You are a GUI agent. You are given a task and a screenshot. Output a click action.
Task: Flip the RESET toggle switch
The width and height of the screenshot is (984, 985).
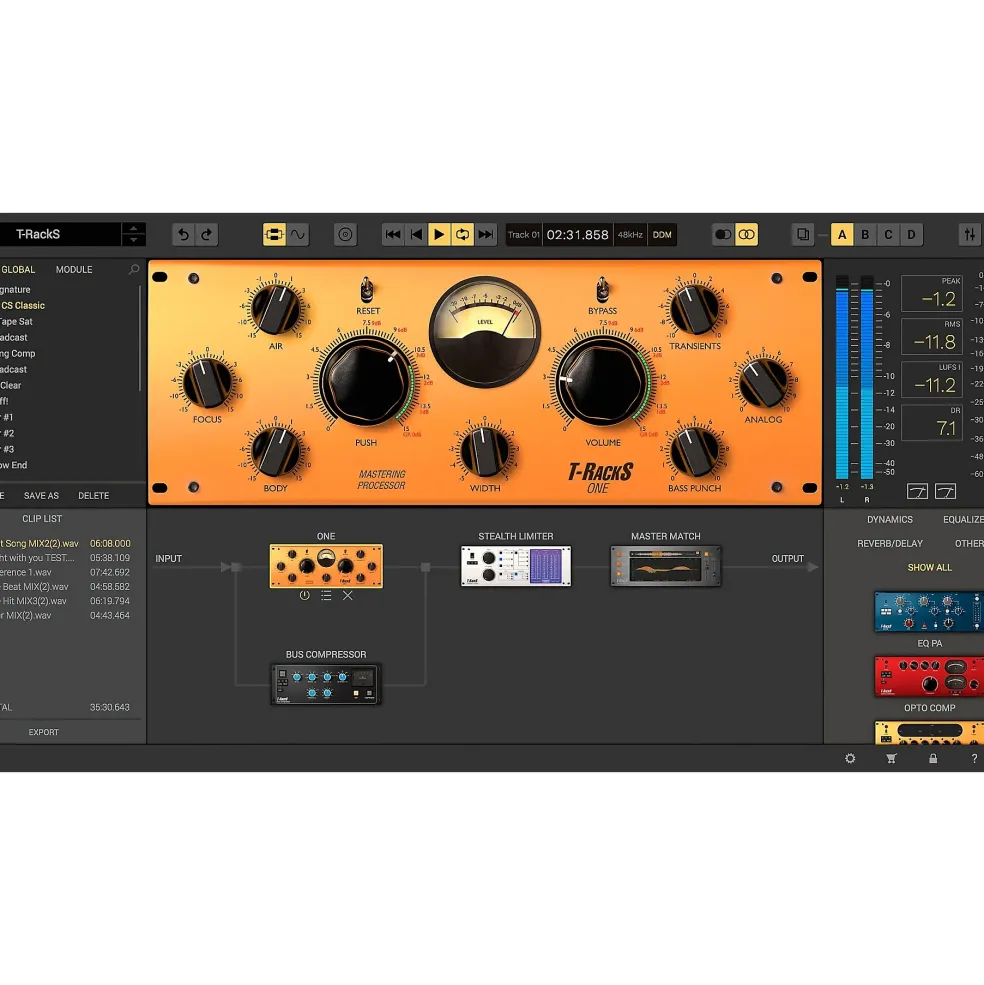point(367,290)
